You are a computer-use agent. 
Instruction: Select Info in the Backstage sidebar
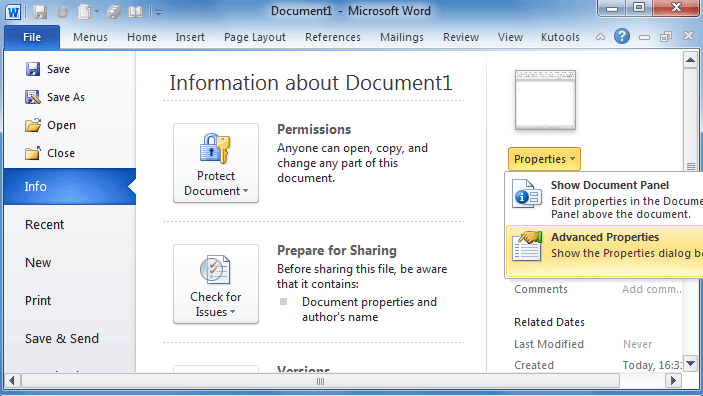tap(69, 187)
